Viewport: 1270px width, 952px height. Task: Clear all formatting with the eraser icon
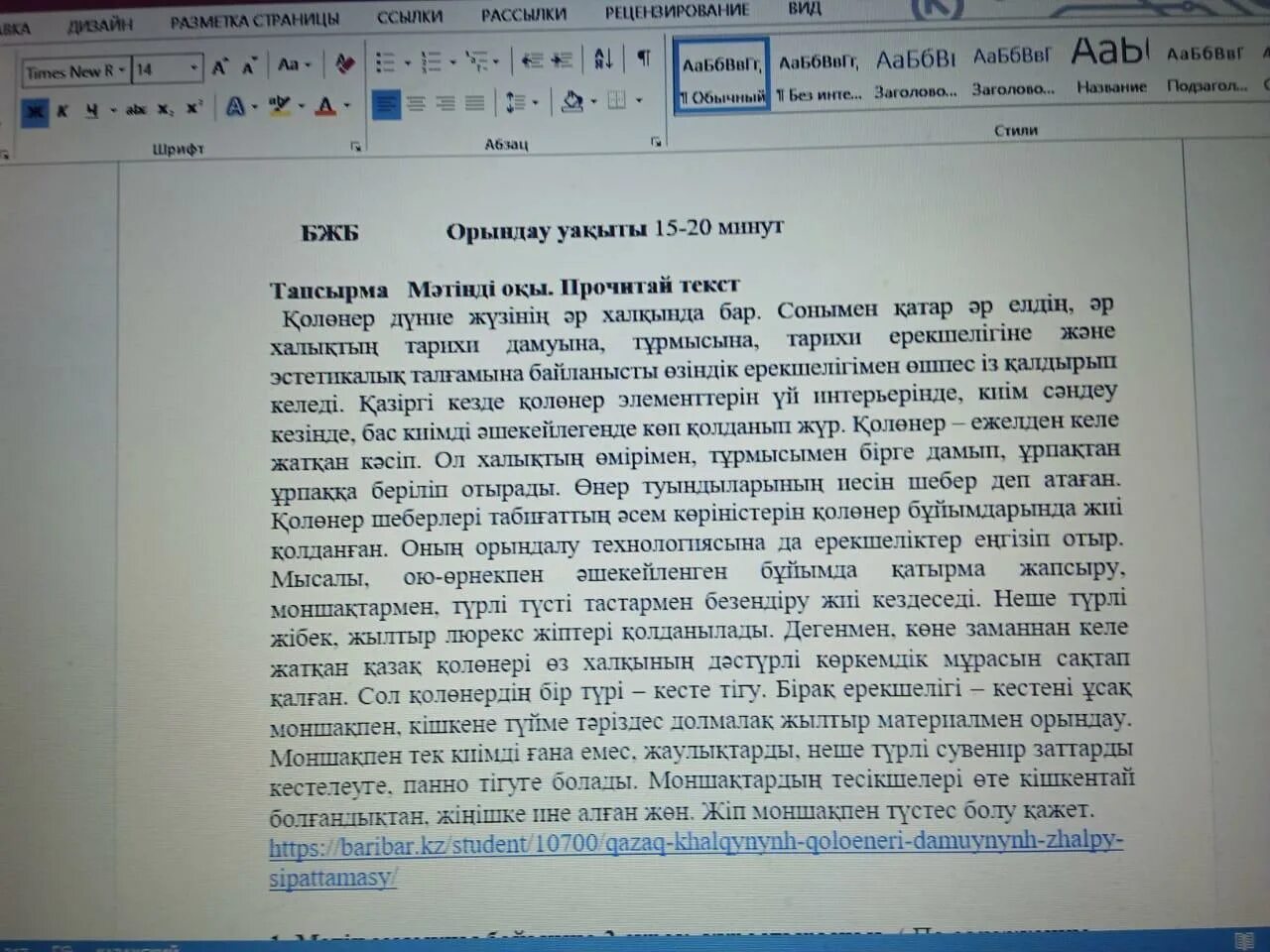(344, 64)
